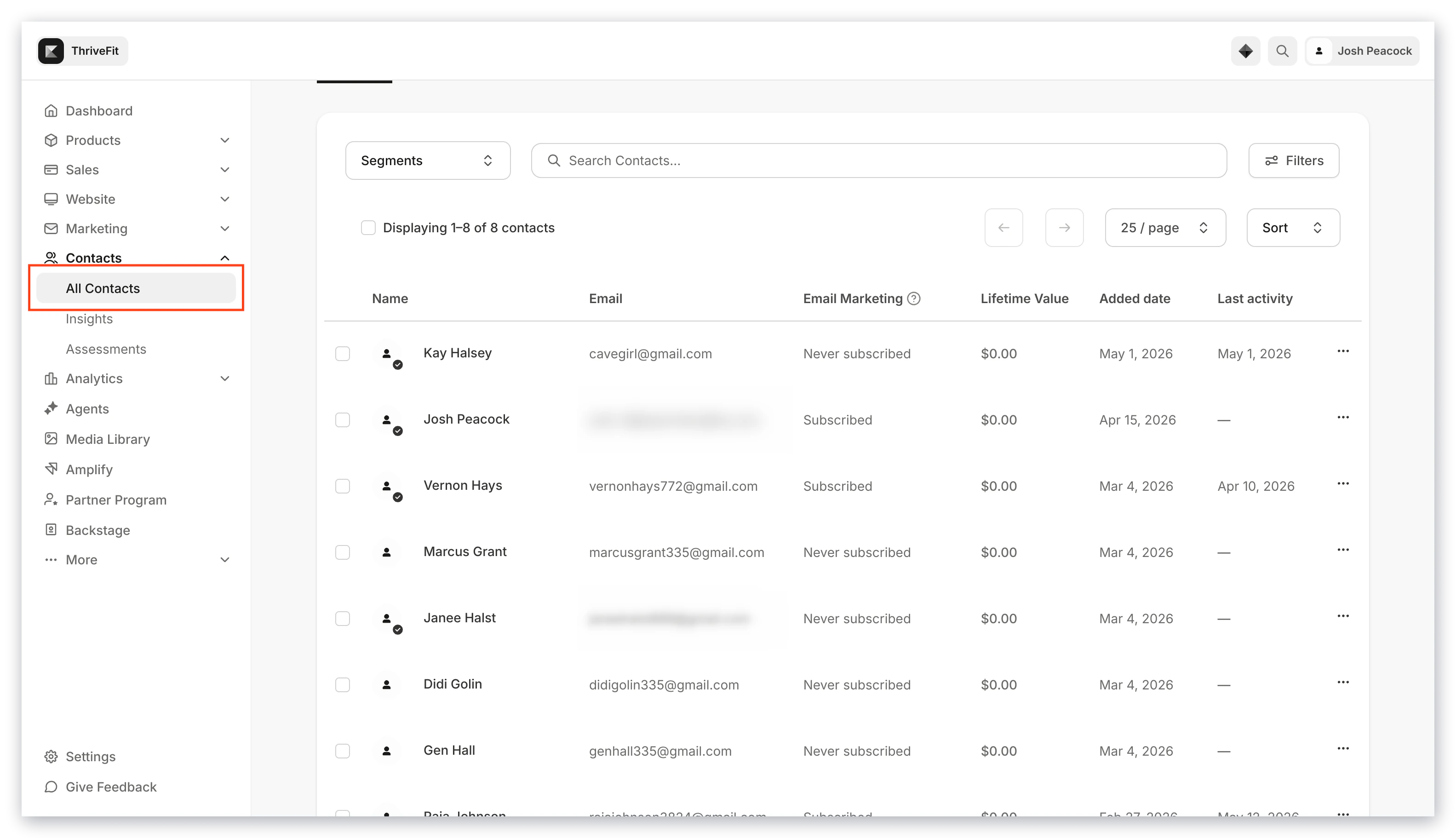The height and width of the screenshot is (838, 1456).
Task: Select the Gen Hall row checkbox
Action: (x=343, y=751)
